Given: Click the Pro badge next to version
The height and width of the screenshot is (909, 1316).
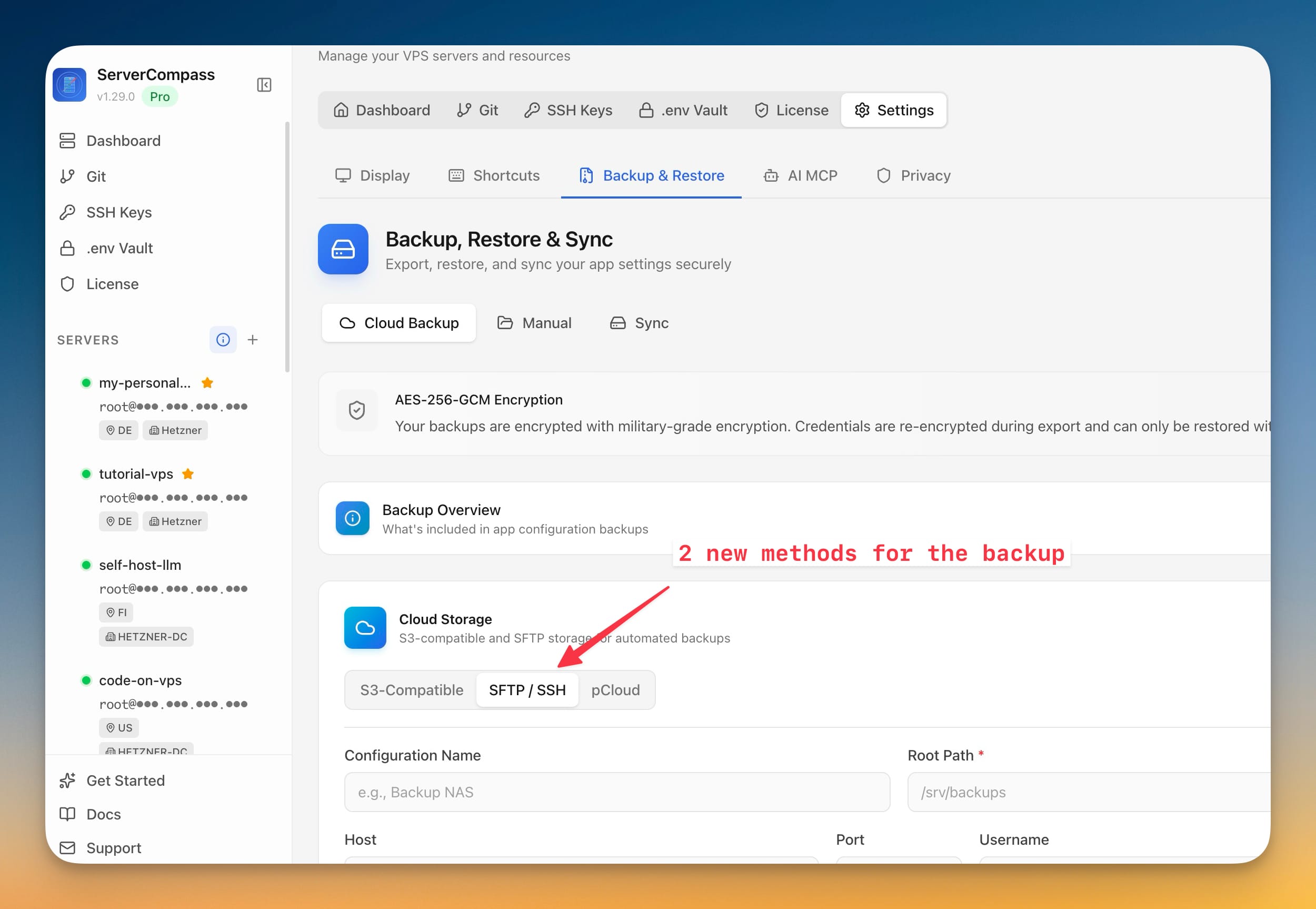Looking at the screenshot, I should (x=160, y=97).
